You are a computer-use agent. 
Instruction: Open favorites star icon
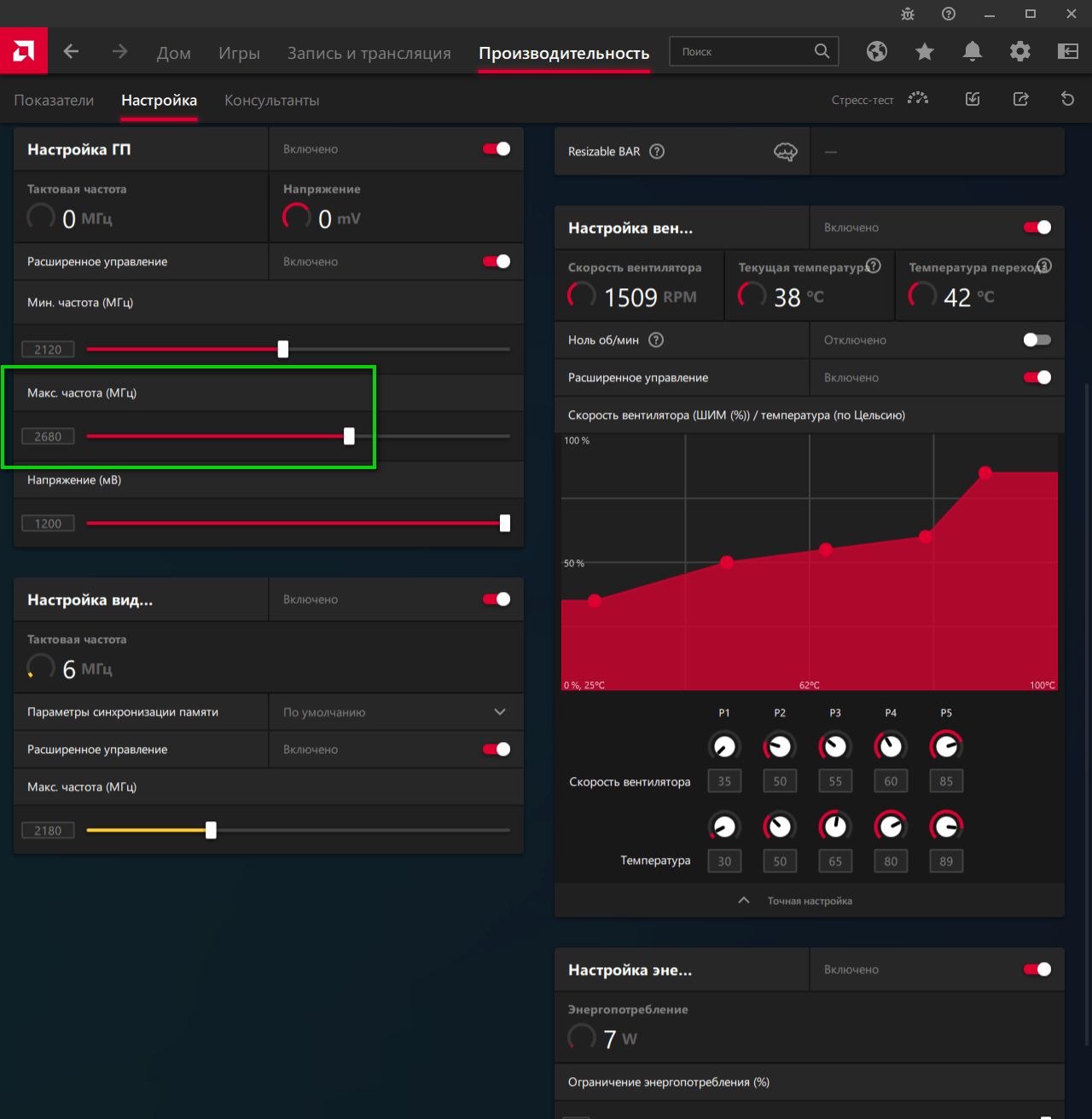[925, 52]
